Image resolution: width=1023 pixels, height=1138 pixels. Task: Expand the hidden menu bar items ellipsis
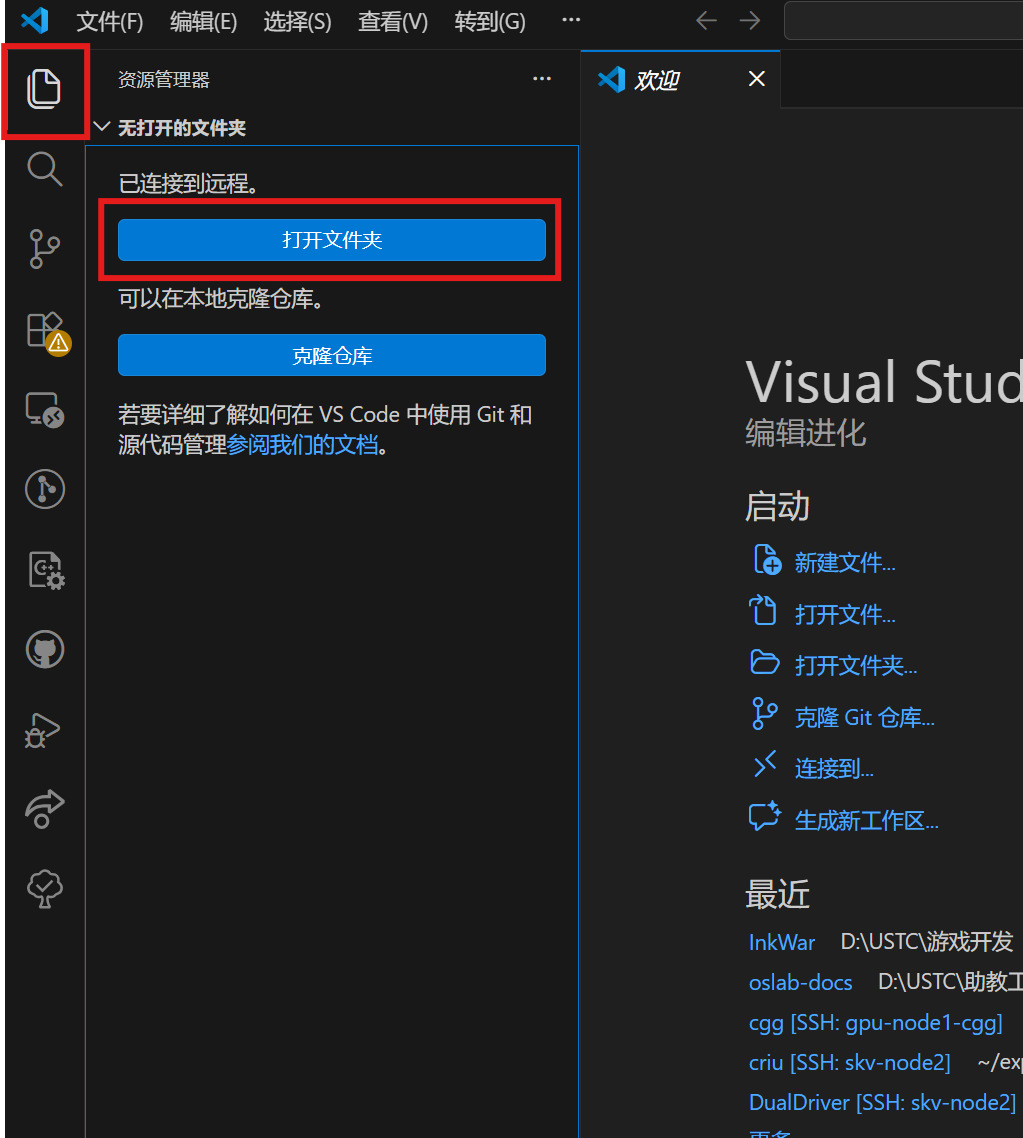(x=571, y=21)
